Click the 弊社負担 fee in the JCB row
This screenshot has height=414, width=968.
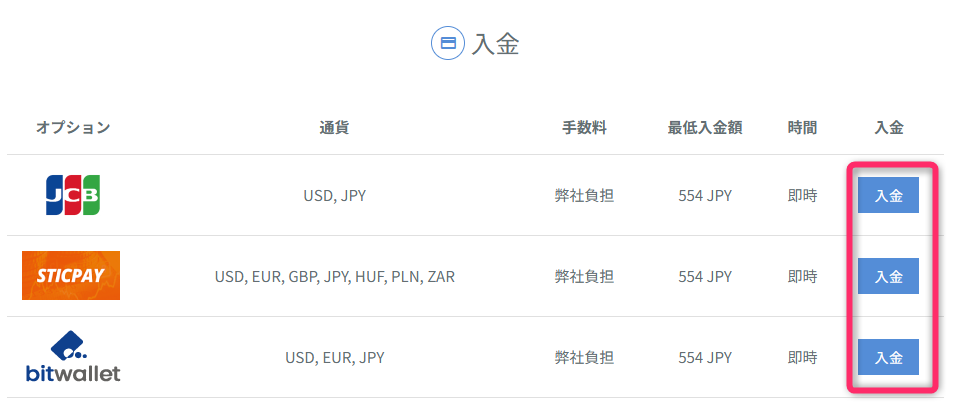[584, 195]
